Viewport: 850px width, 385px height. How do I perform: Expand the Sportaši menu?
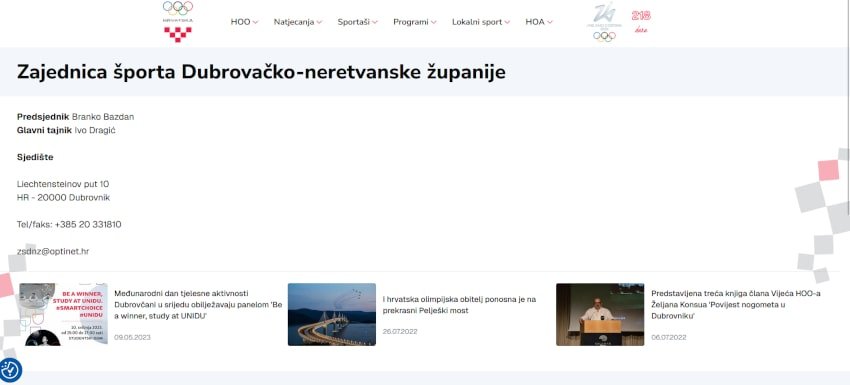pos(358,22)
